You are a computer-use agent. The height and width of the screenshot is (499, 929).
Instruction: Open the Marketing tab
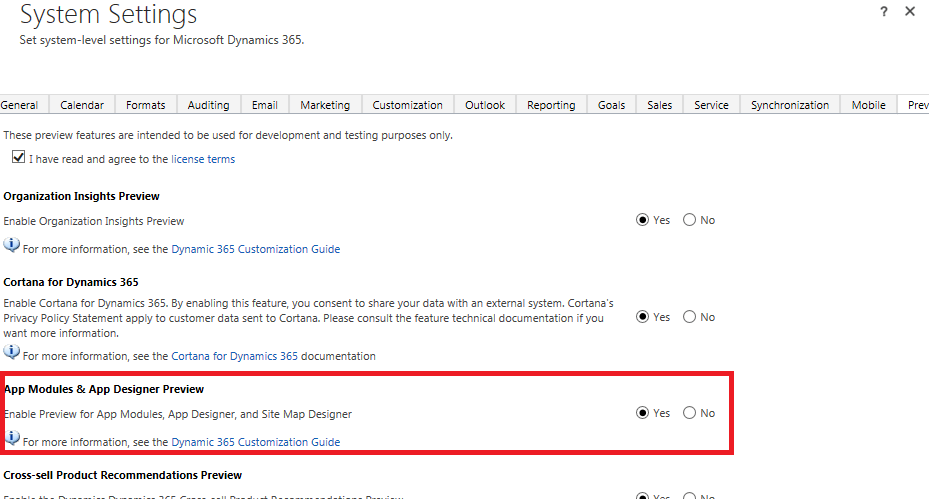pos(325,105)
